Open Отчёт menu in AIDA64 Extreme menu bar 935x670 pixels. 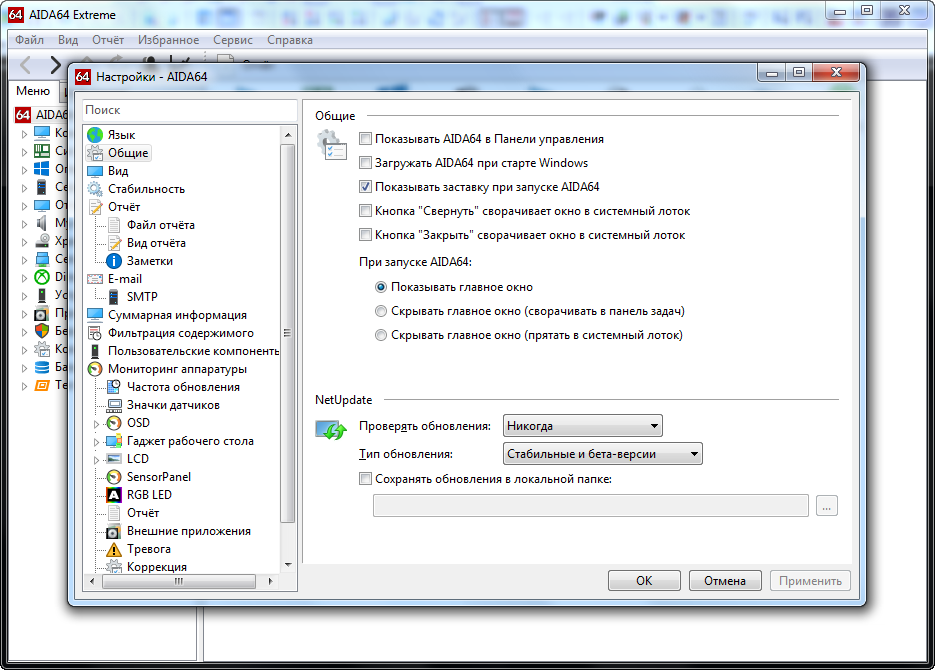click(108, 40)
